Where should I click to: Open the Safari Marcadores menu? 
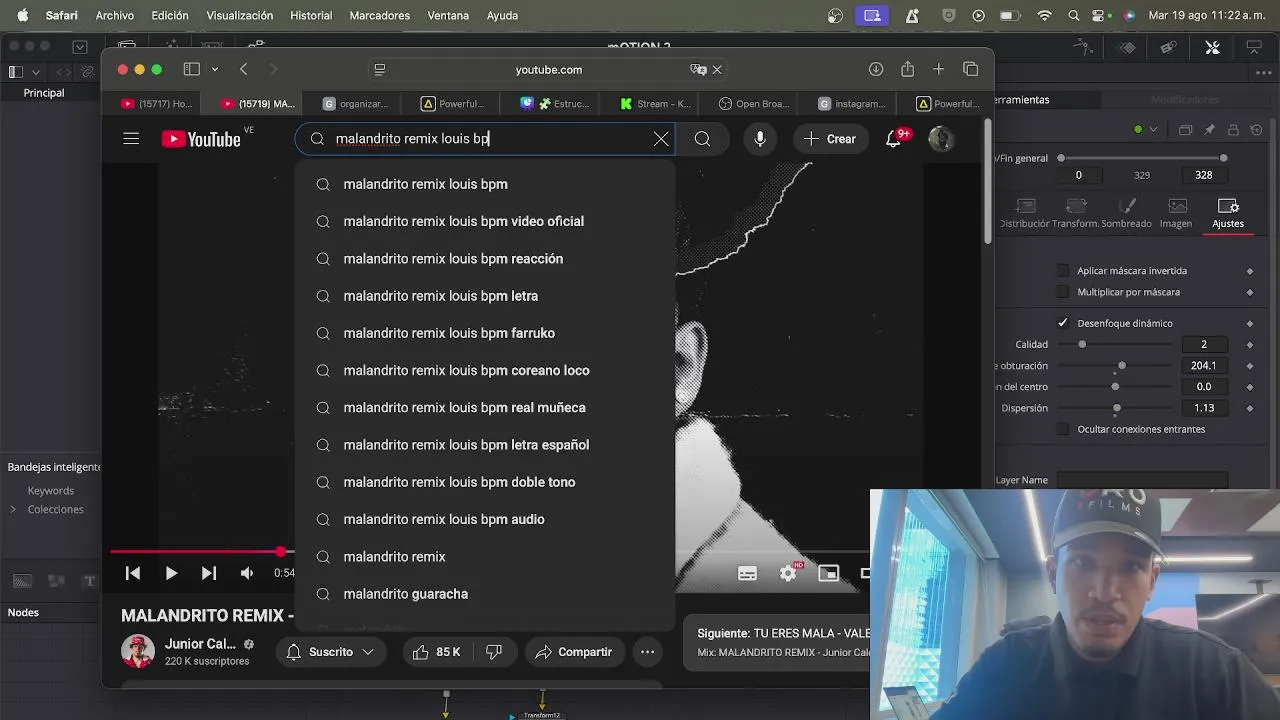pyautogui.click(x=380, y=15)
